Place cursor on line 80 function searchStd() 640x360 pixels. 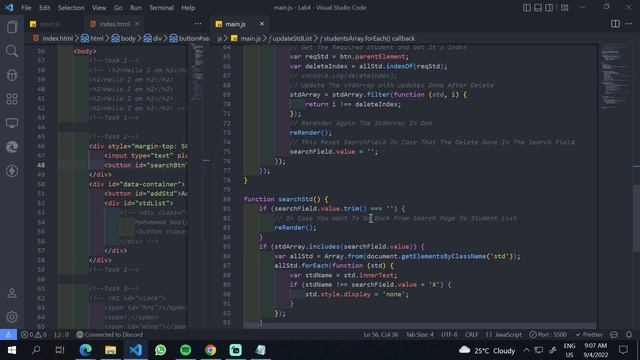click(x=286, y=199)
